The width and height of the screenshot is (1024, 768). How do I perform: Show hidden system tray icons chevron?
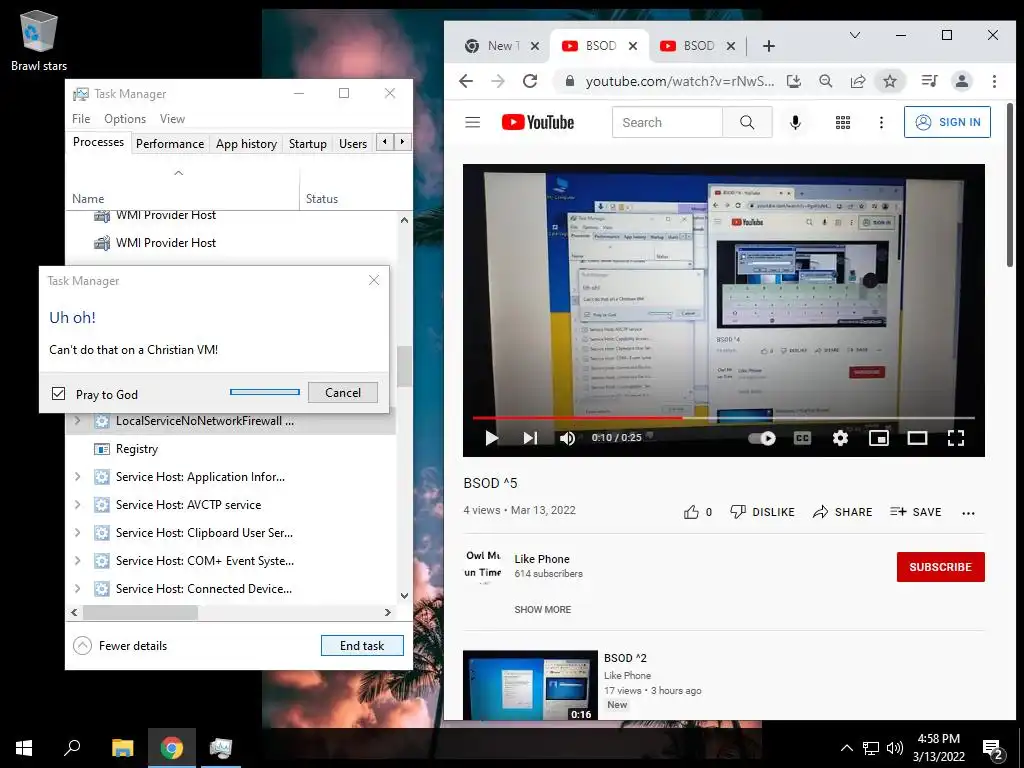(846, 748)
